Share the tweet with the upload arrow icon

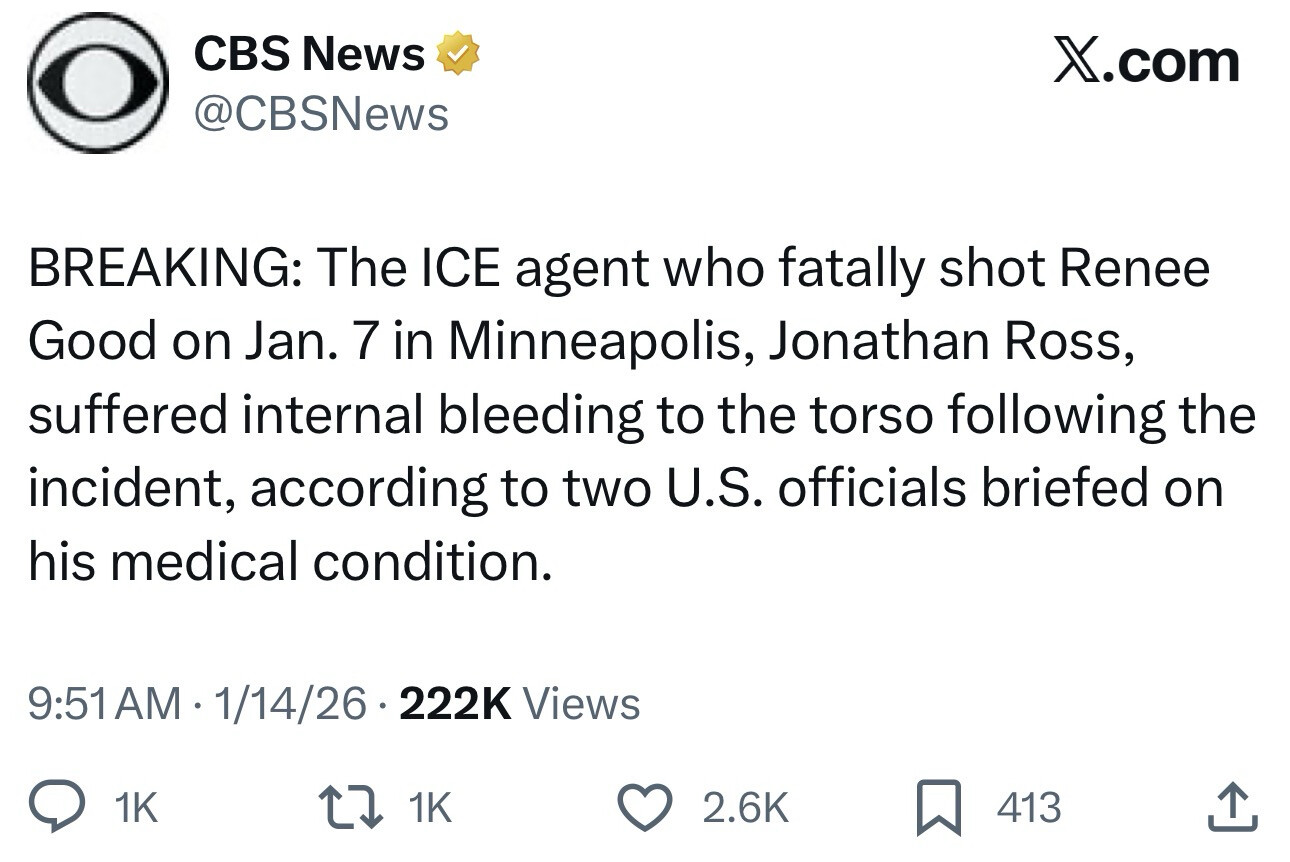[1230, 807]
